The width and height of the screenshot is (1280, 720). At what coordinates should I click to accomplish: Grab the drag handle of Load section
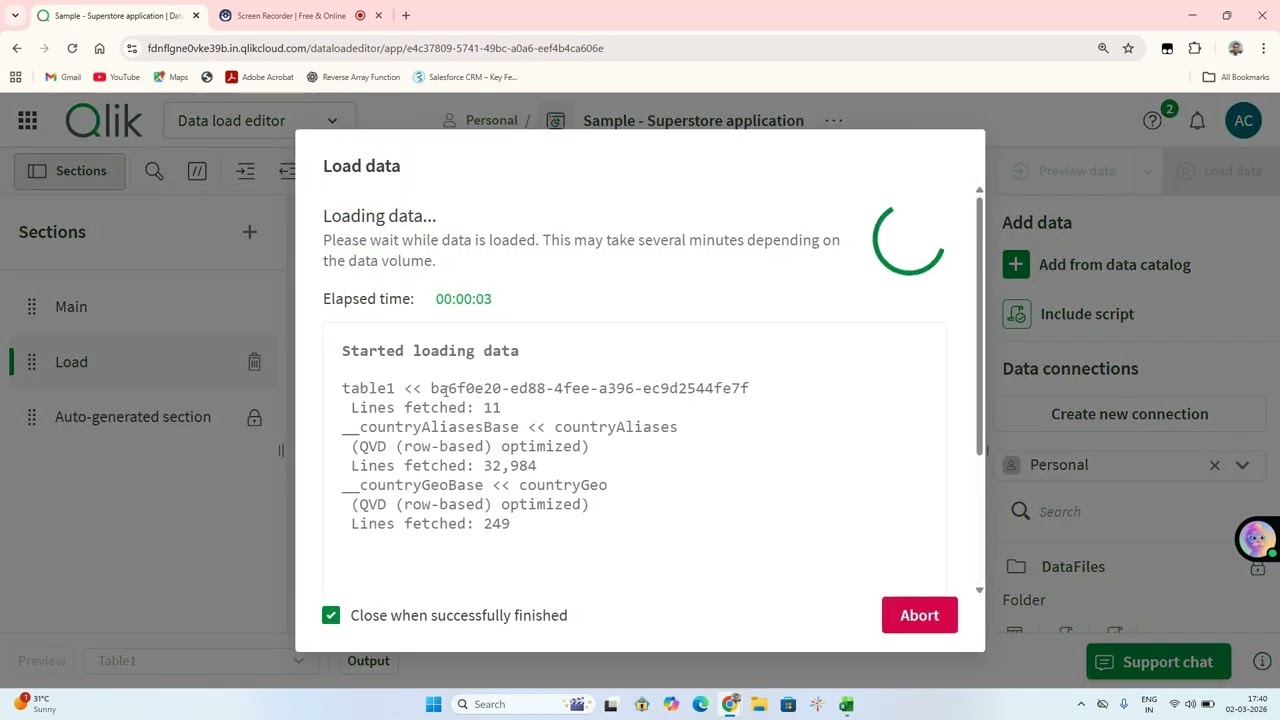pyautogui.click(x=31, y=362)
